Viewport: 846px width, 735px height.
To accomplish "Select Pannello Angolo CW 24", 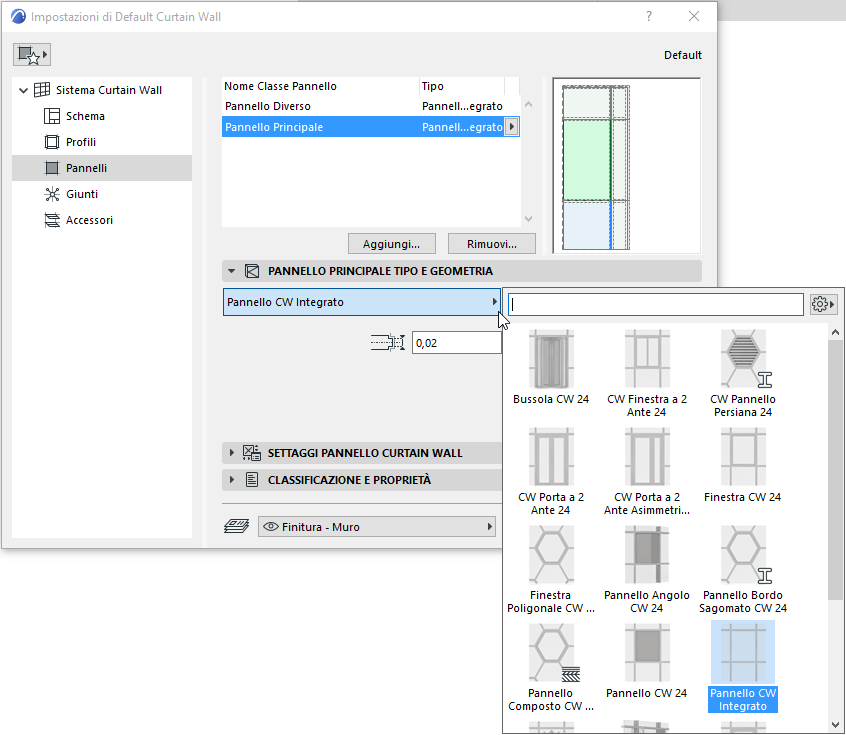I will [647, 569].
